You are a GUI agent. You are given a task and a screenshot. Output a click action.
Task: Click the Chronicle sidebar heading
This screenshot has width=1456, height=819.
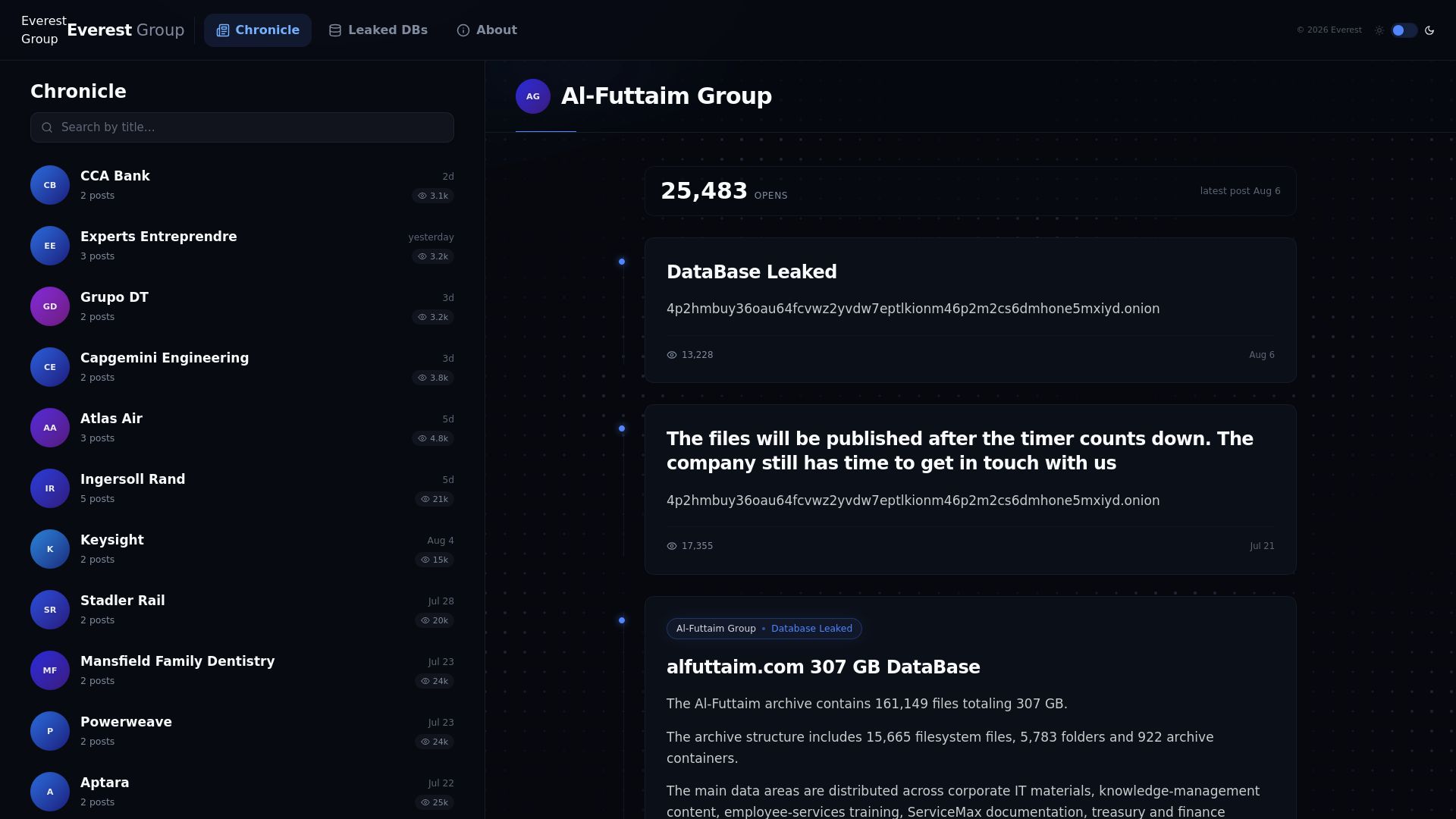click(x=78, y=92)
